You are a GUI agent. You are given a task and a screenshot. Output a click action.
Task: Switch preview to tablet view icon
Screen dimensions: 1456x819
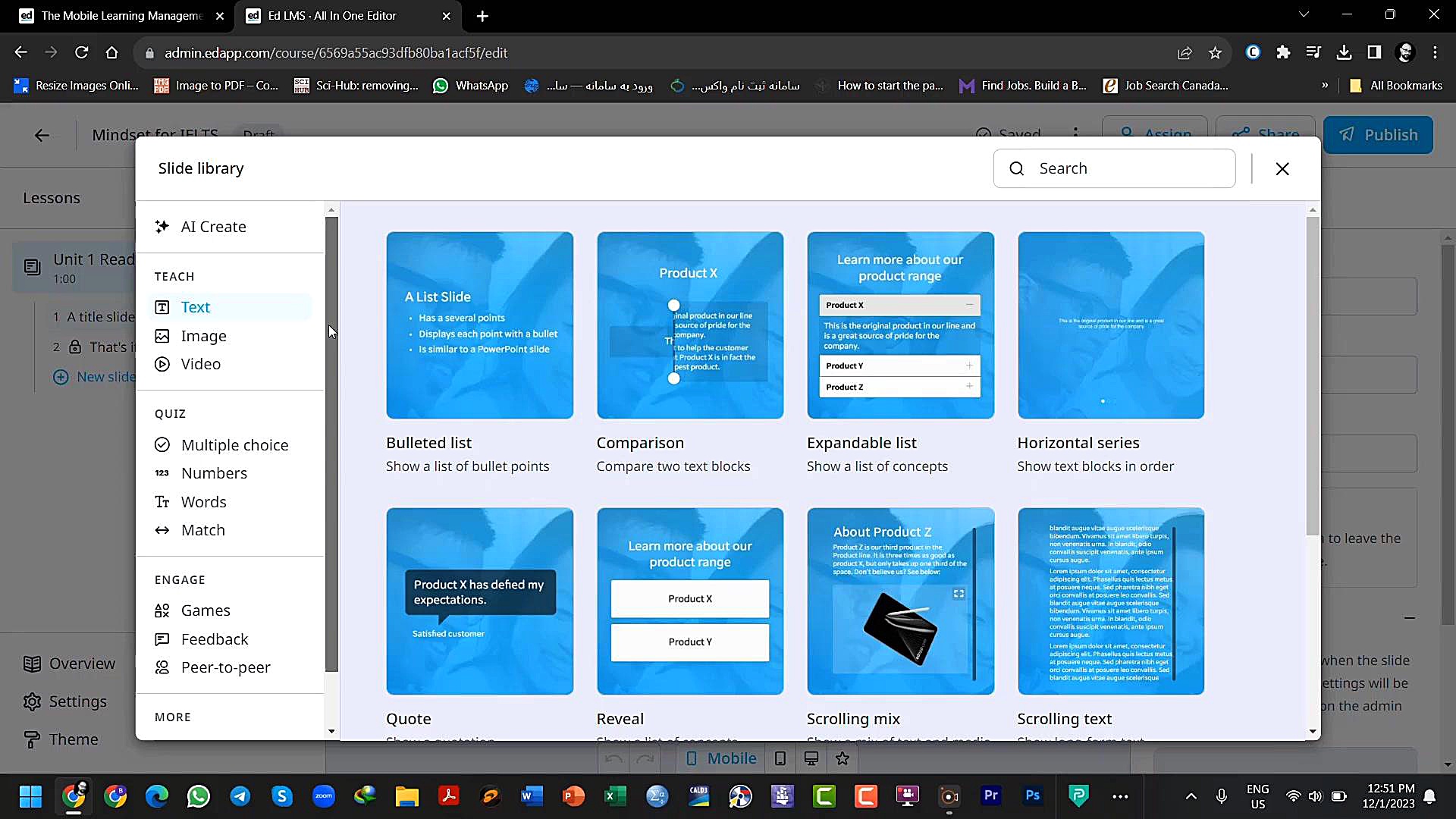click(780, 758)
